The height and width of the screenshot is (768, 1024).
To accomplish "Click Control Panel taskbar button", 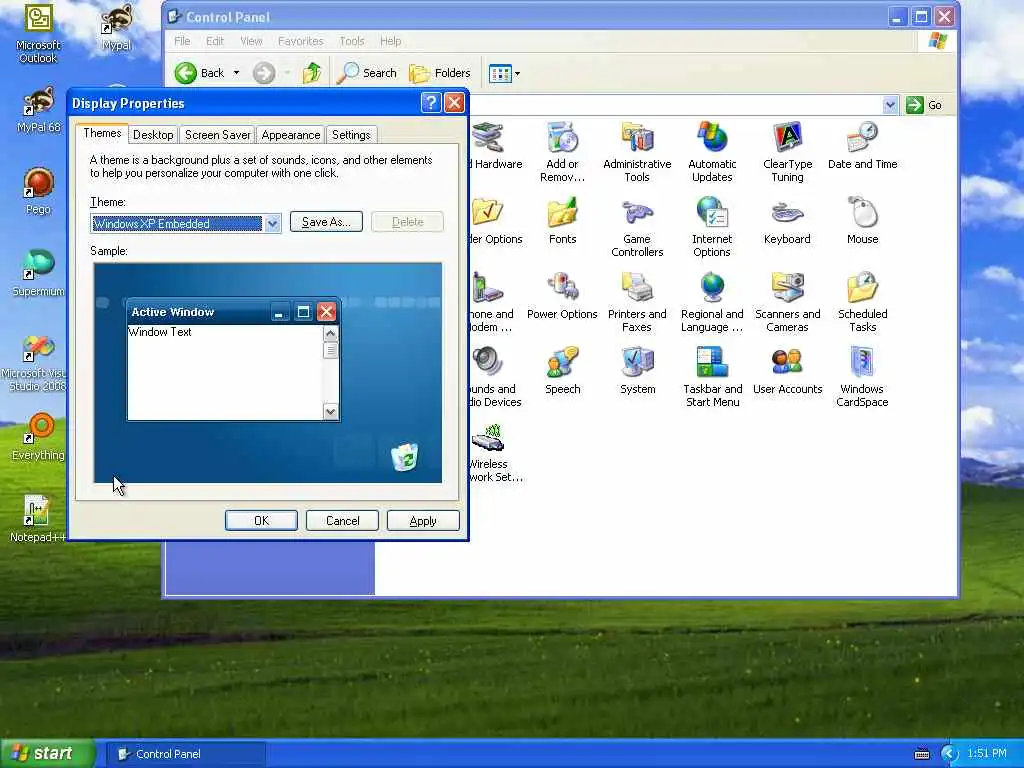I will (185, 754).
